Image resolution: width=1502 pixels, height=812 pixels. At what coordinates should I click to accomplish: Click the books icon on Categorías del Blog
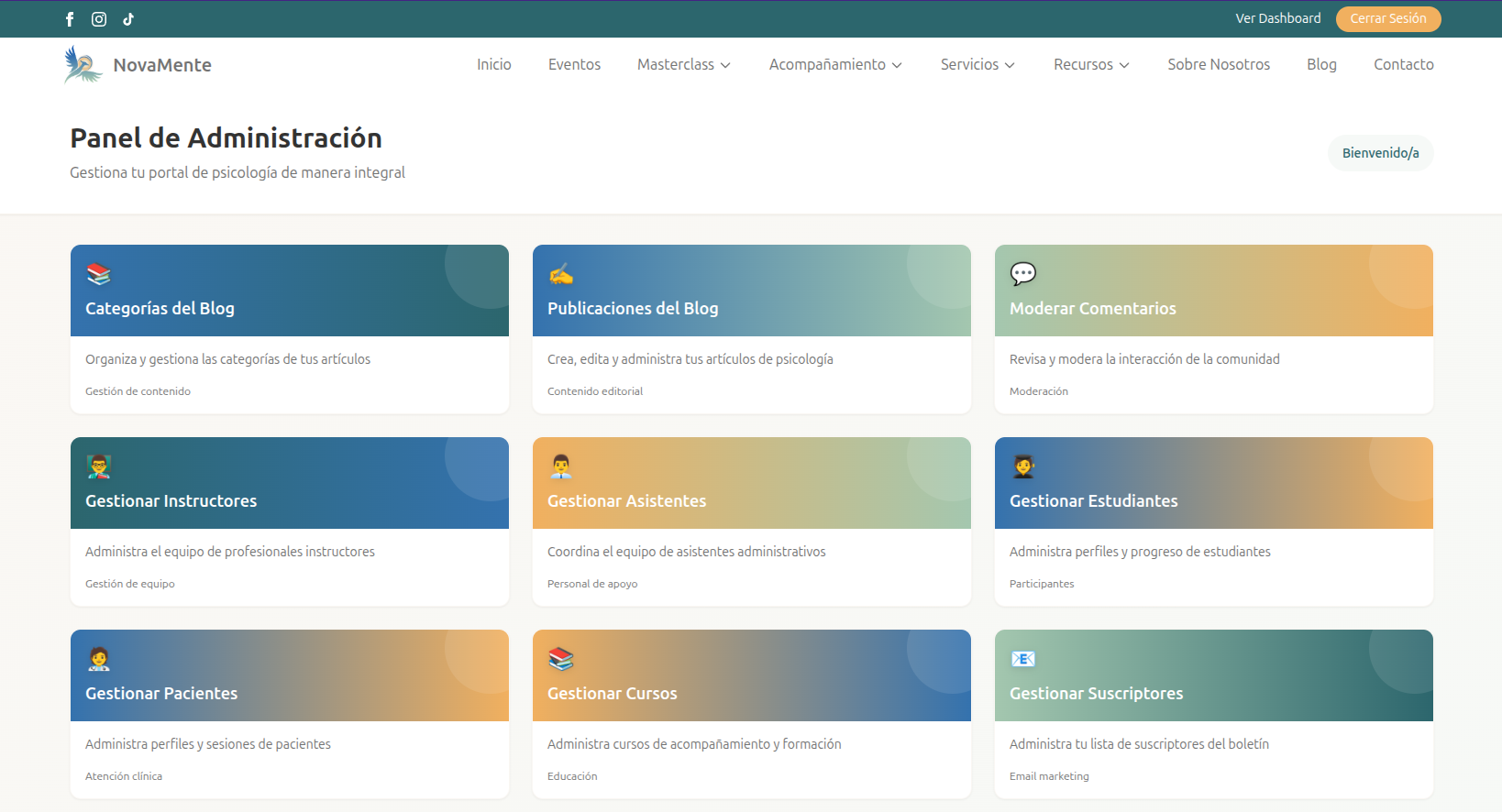tap(98, 274)
